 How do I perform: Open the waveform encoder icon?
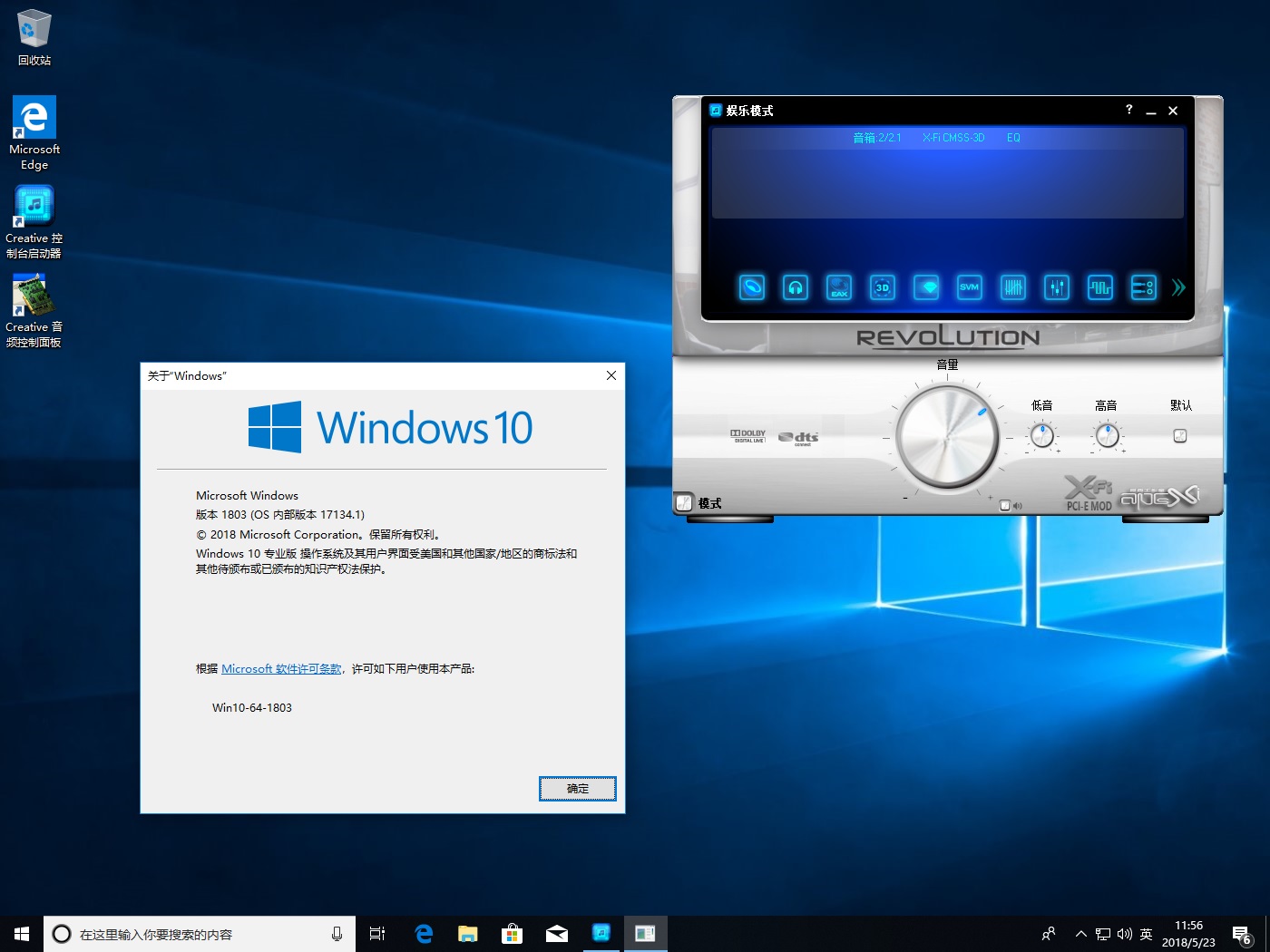[x=1100, y=287]
